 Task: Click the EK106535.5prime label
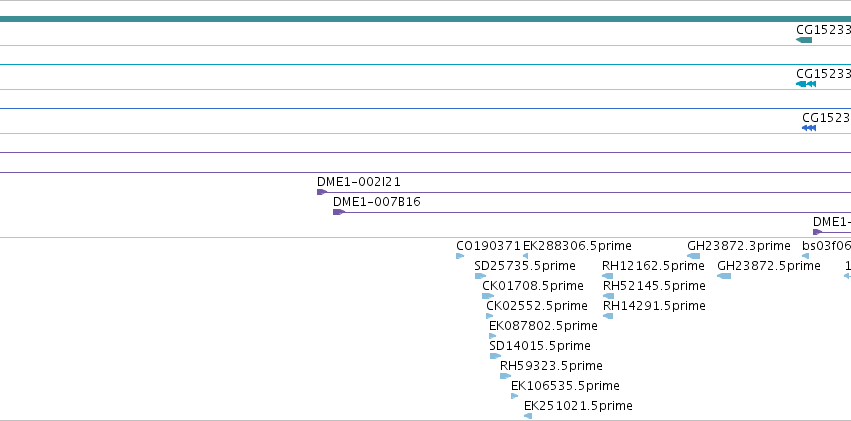pyautogui.click(x=565, y=386)
